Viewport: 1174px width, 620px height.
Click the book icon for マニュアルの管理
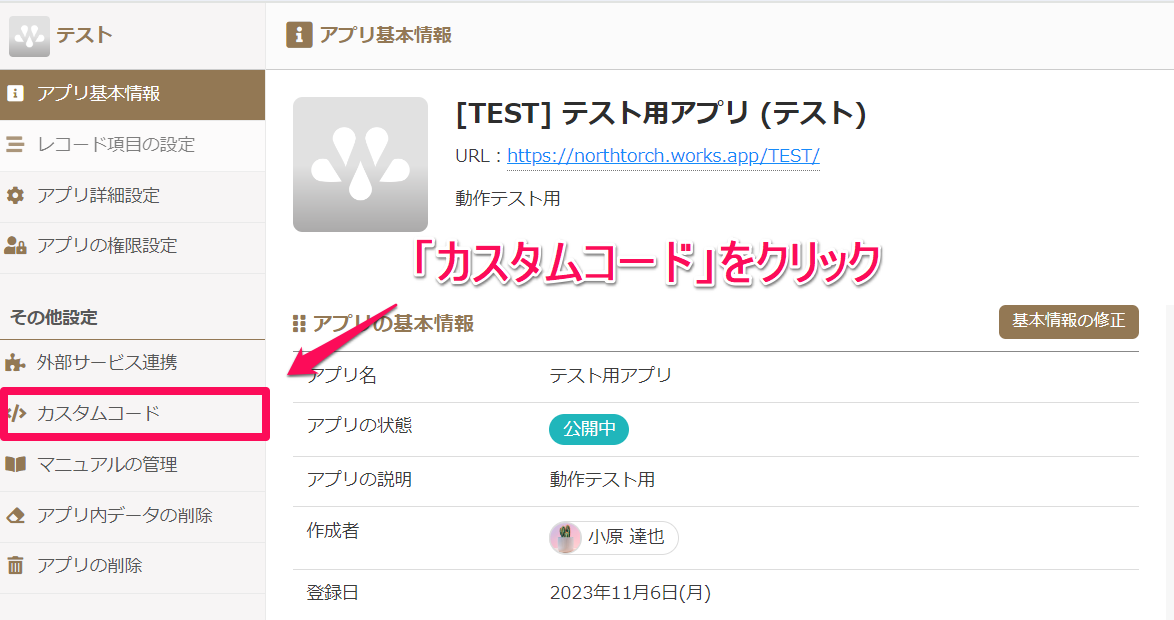pyautogui.click(x=15, y=464)
